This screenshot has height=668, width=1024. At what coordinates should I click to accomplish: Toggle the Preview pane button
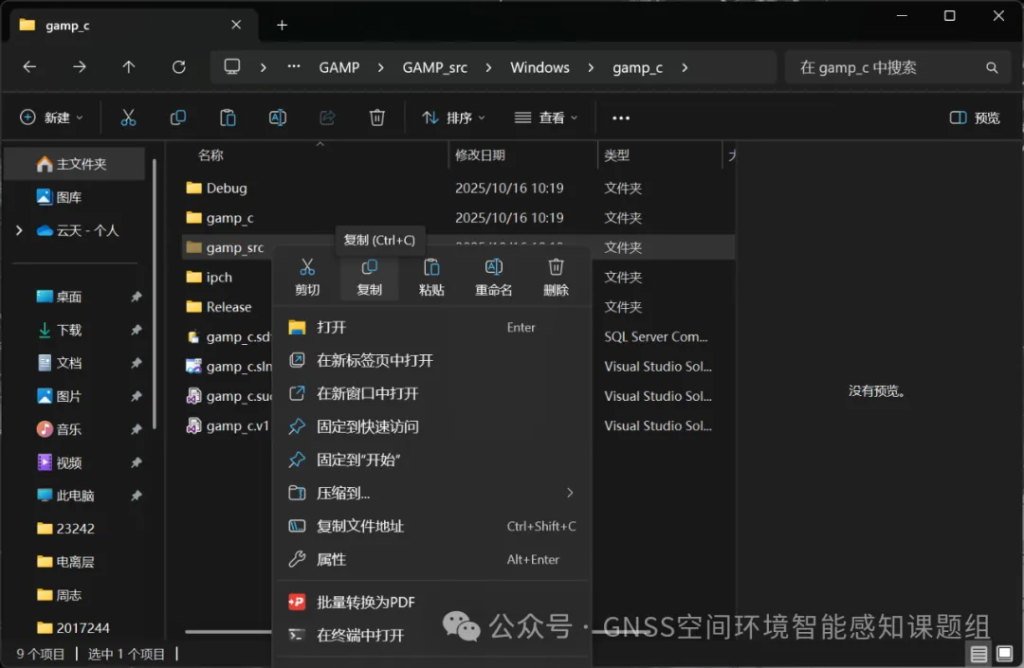974,118
